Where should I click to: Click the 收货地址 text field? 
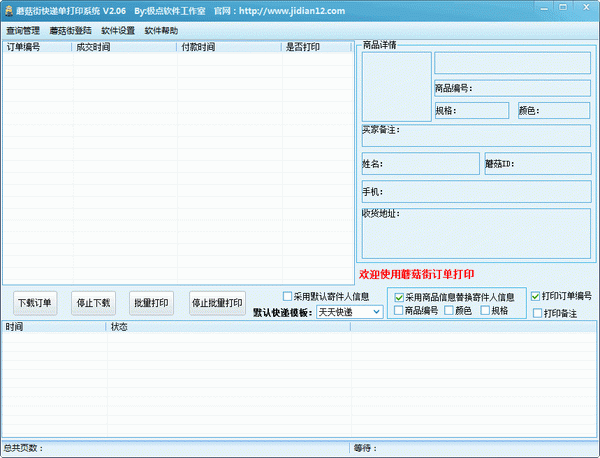pyautogui.click(x=476, y=233)
